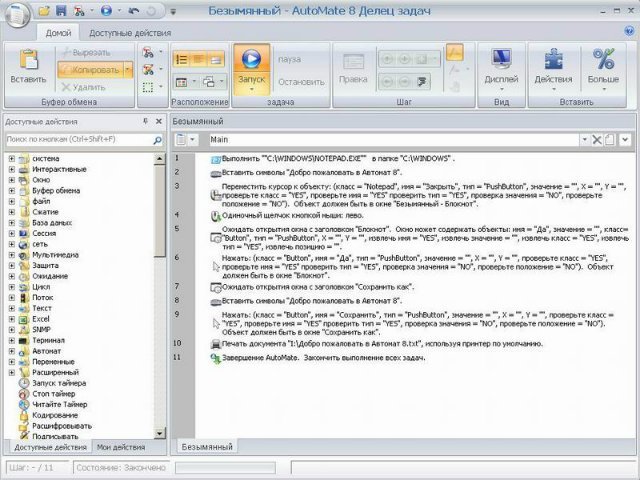Screen dimensions: 640x480
Task: Click the Вставить paste icon
Action: tap(29, 60)
